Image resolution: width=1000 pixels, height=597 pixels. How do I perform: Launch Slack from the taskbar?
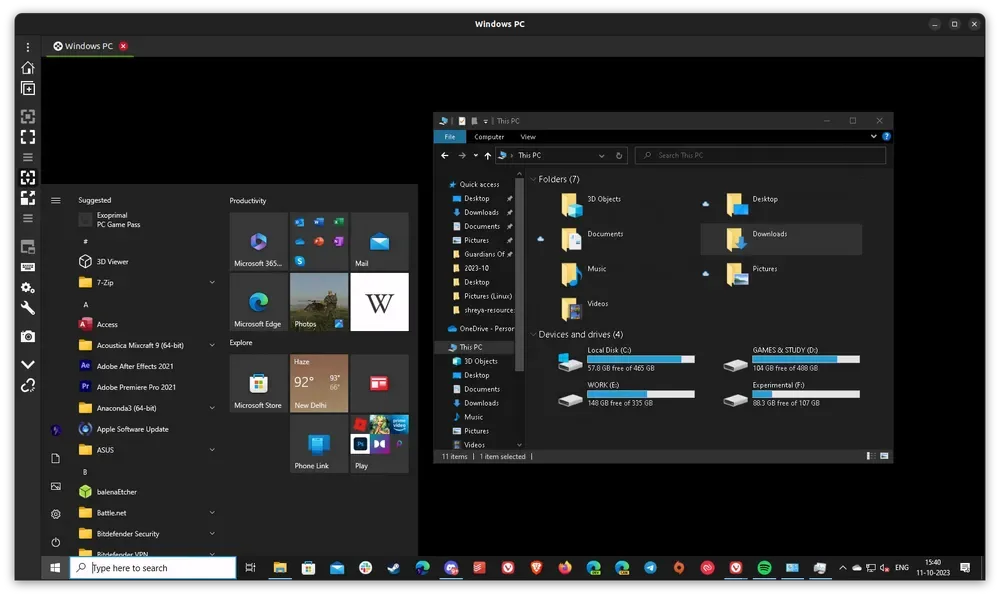[x=365, y=568]
